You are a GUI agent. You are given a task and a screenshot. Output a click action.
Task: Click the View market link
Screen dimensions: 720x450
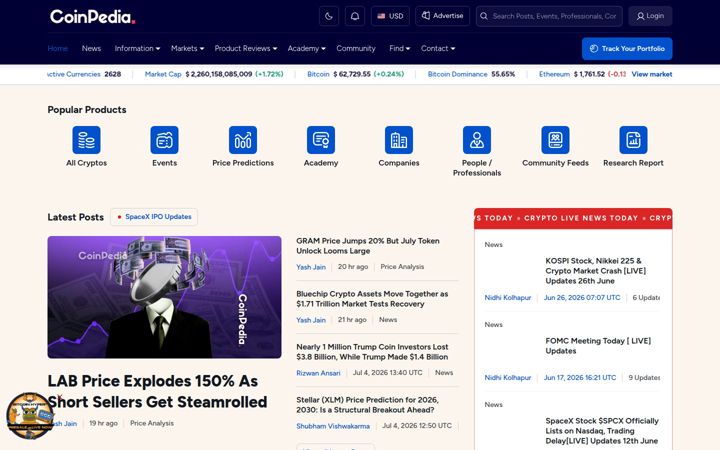tap(652, 74)
